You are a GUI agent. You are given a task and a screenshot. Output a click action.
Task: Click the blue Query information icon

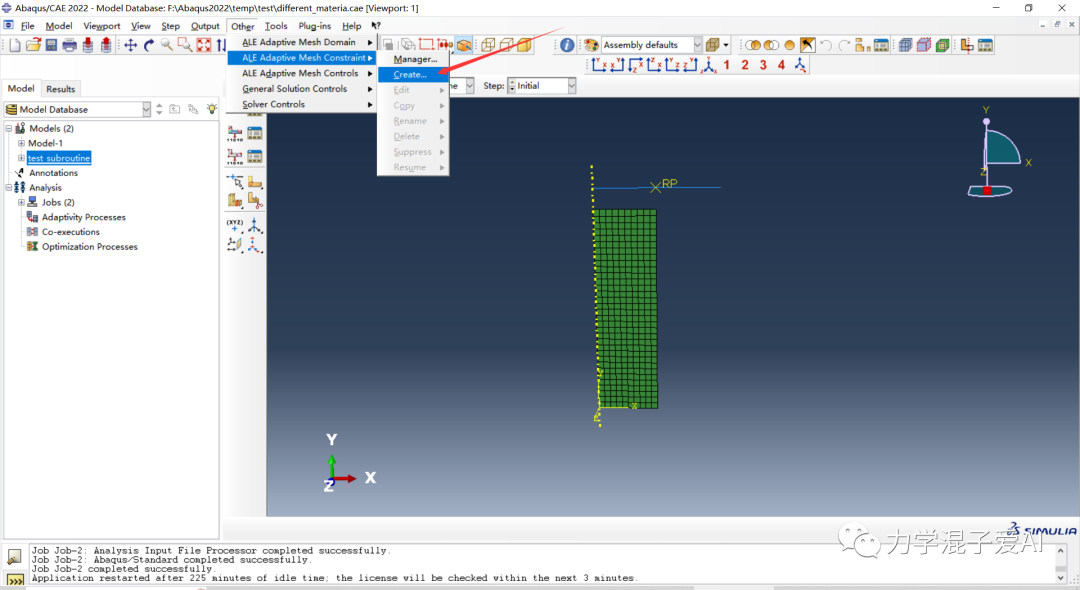tap(567, 45)
